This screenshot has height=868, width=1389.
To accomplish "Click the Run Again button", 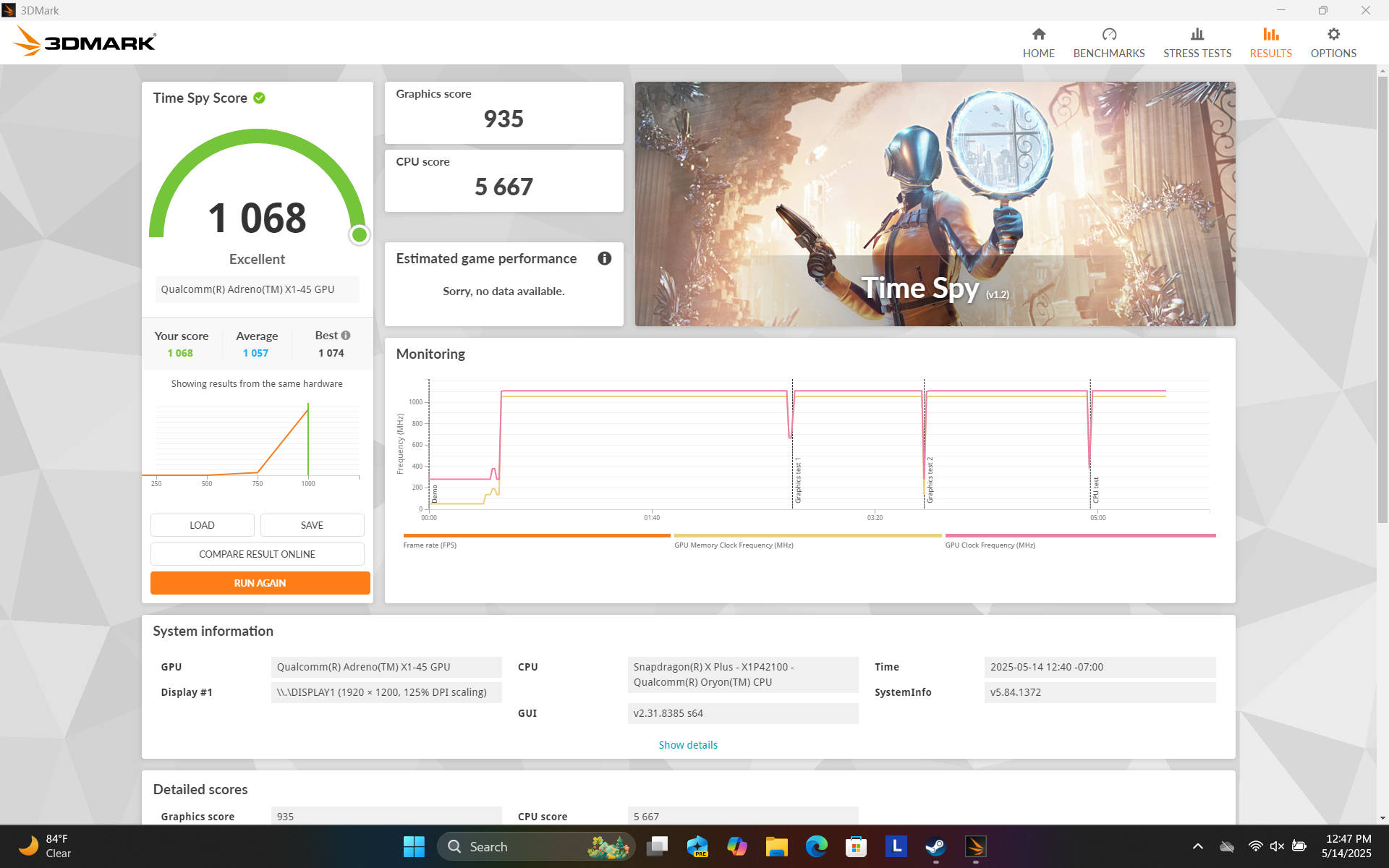I will click(x=260, y=583).
